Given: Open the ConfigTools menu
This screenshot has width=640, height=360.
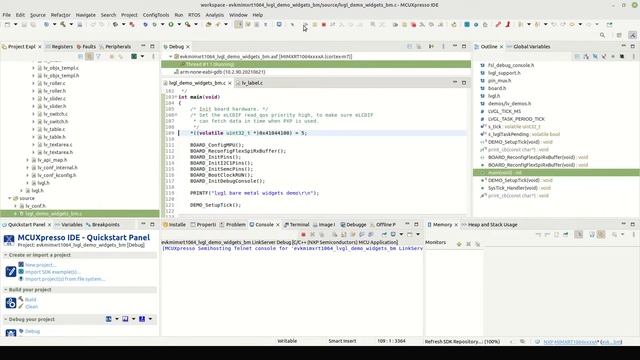Looking at the screenshot, I should tap(156, 15).
